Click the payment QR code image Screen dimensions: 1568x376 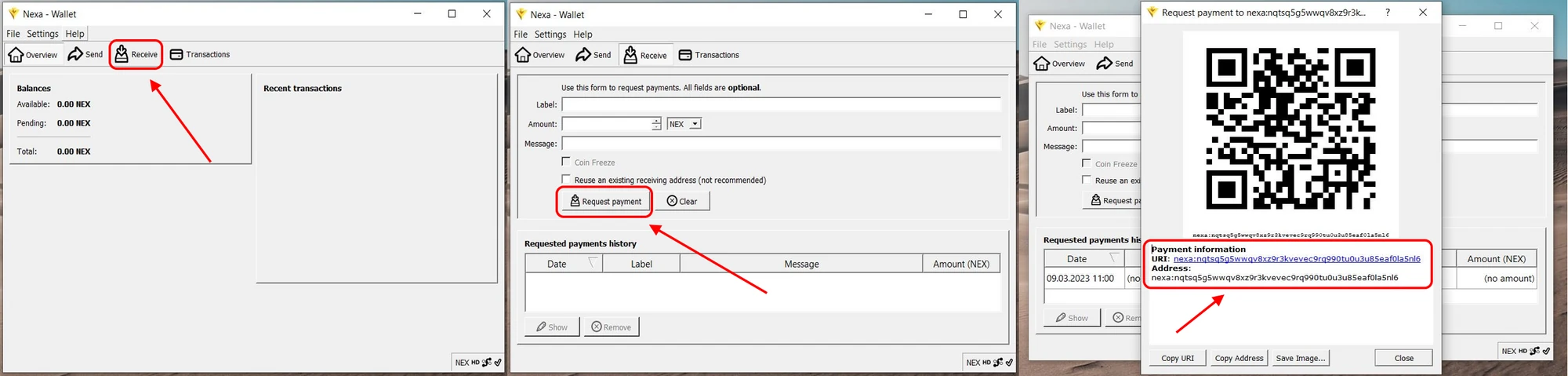[1290, 130]
